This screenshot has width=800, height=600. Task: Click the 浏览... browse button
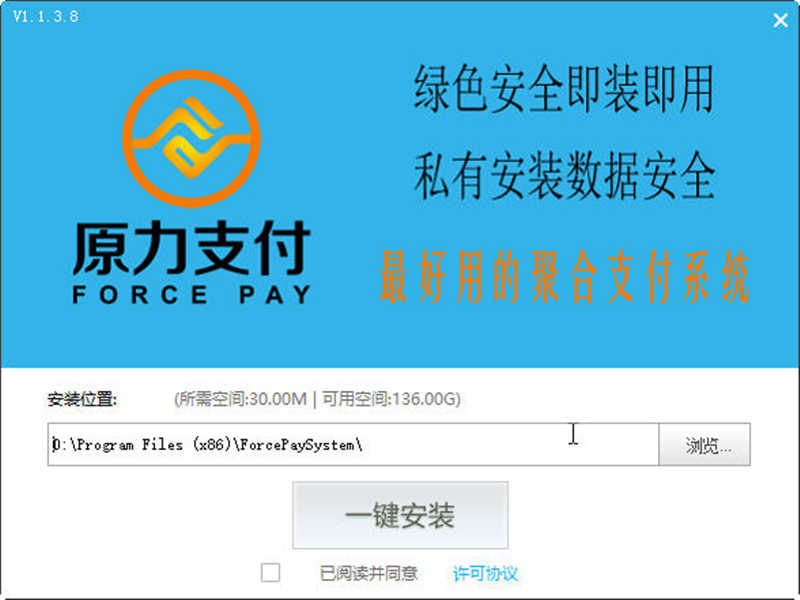coord(705,444)
